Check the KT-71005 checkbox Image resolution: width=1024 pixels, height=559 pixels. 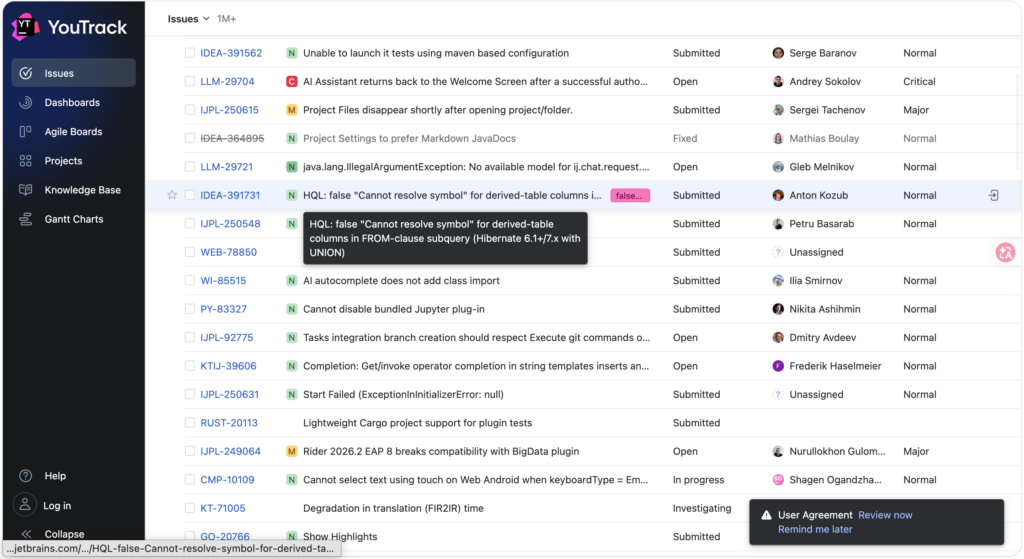tap(189, 508)
